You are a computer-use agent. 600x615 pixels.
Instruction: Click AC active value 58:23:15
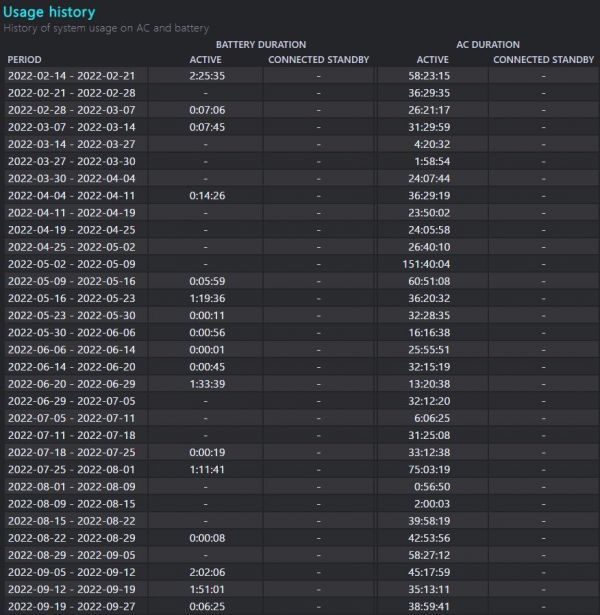tap(429, 76)
